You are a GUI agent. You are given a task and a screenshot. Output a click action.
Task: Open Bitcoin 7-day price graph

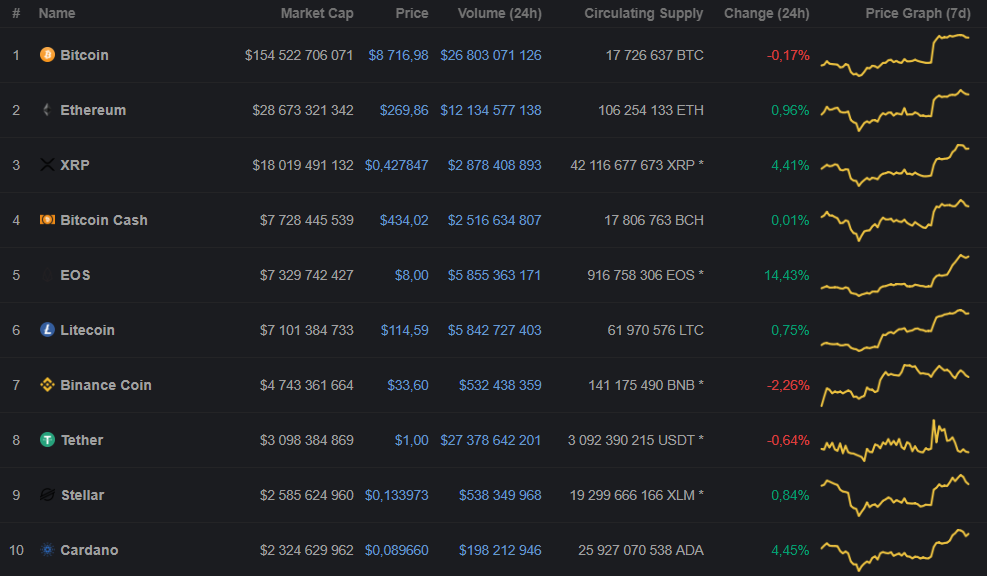coord(895,55)
